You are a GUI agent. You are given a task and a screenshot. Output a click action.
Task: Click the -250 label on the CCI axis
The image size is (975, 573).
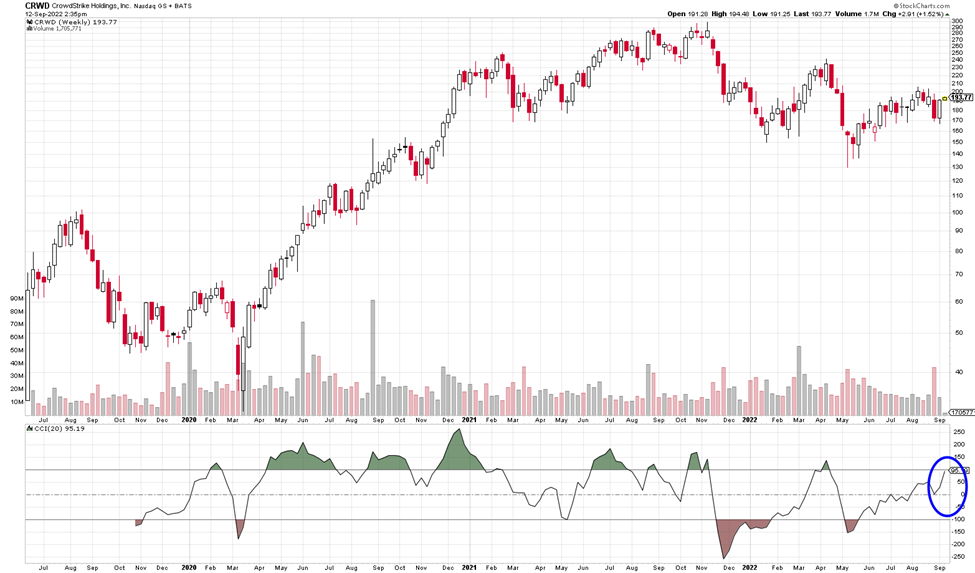coord(958,557)
